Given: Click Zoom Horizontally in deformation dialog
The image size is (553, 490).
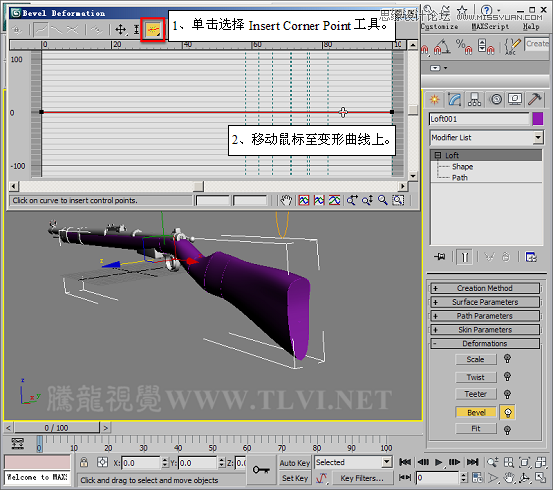Looking at the screenshot, I should (x=352, y=200).
